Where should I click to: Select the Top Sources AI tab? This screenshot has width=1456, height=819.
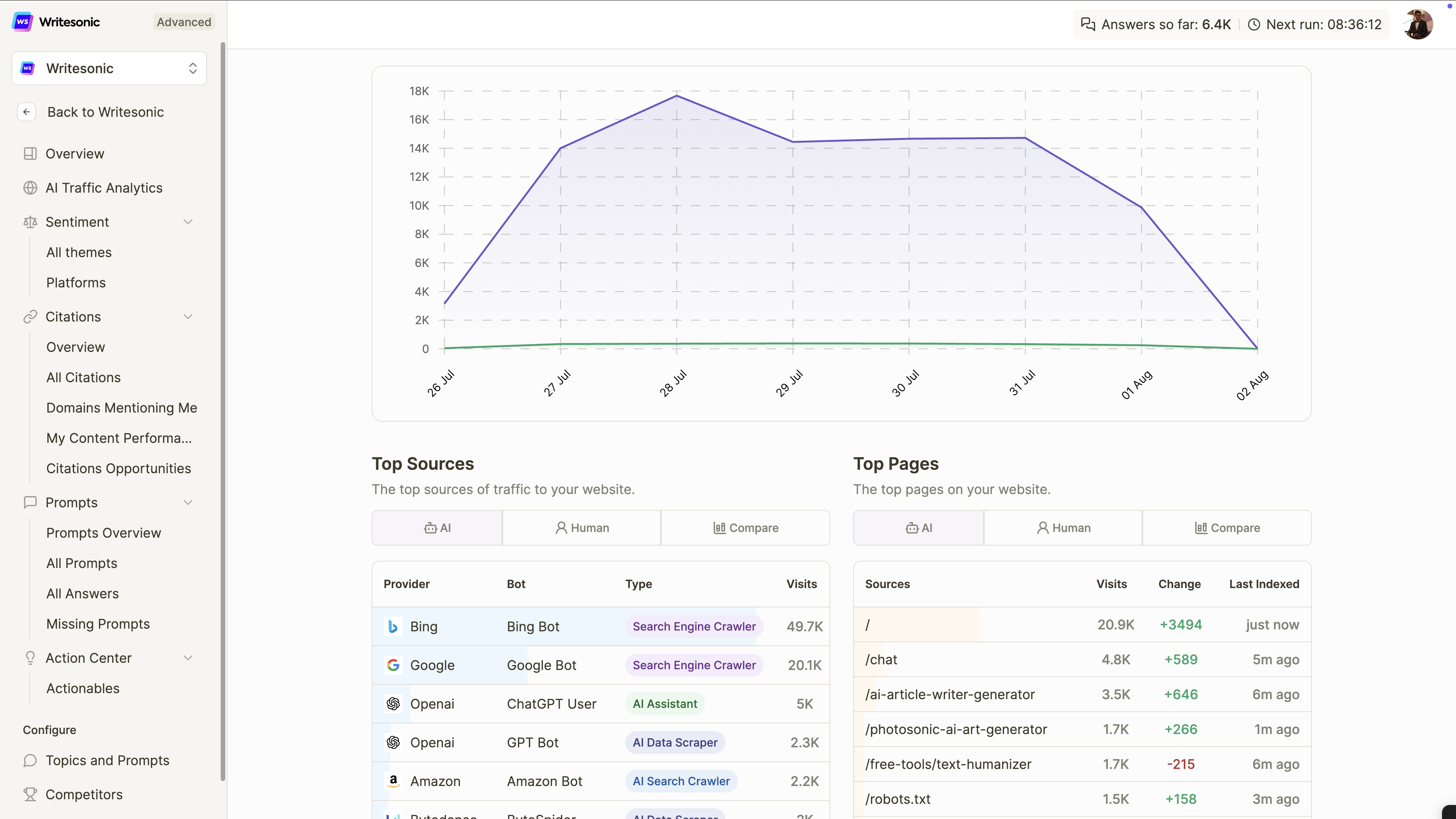pos(437,528)
